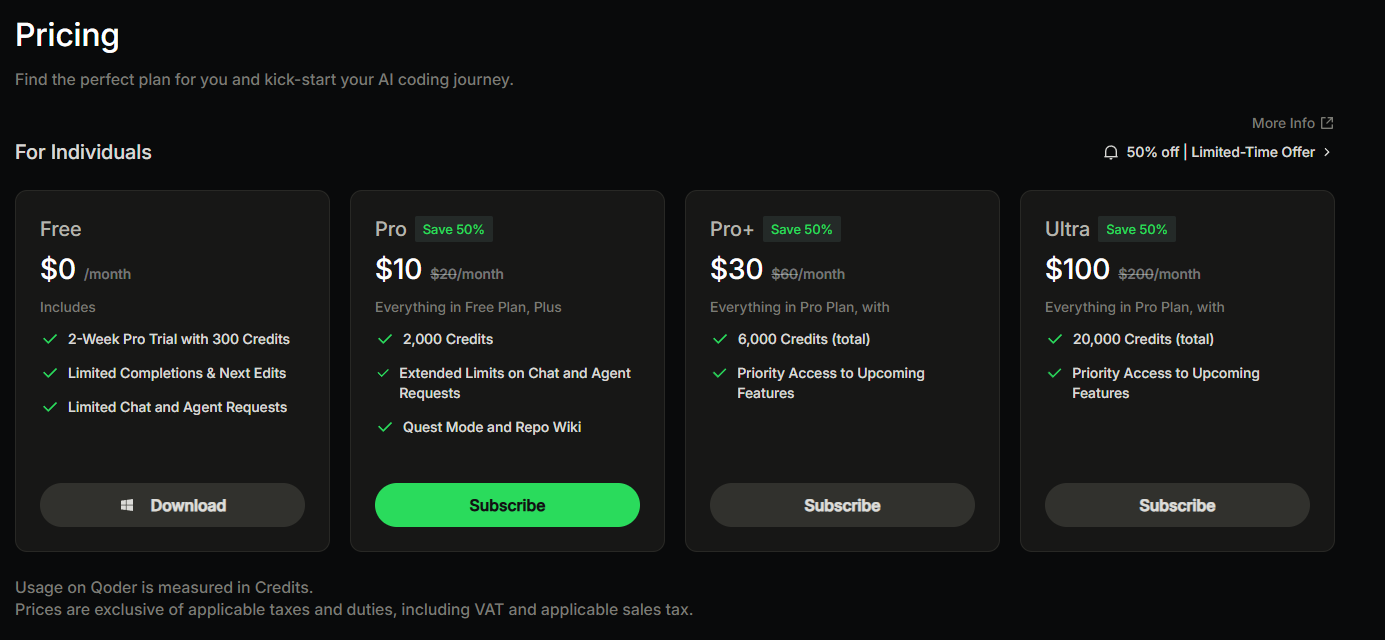Click the checkmark beside 2,000 Credits

(x=385, y=340)
